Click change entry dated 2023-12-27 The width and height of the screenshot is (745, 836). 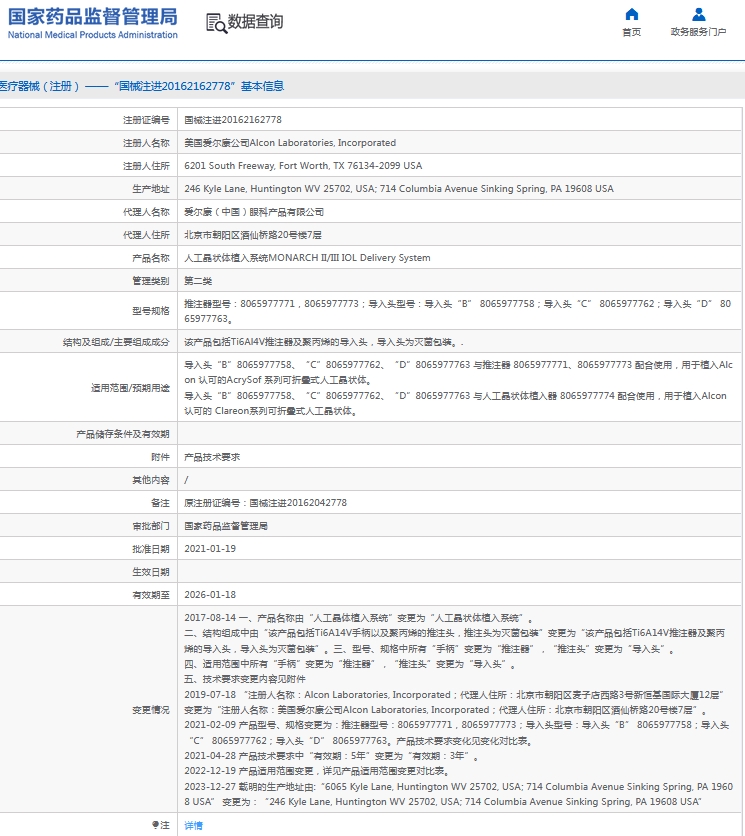coord(459,794)
